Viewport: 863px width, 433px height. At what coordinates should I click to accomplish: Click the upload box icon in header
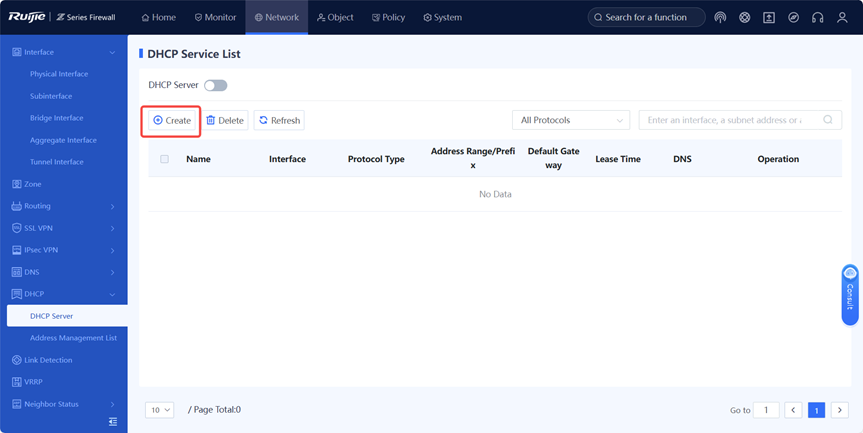point(769,18)
